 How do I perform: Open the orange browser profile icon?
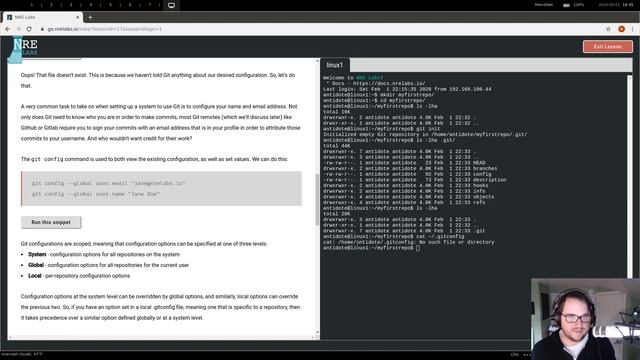click(x=621, y=29)
